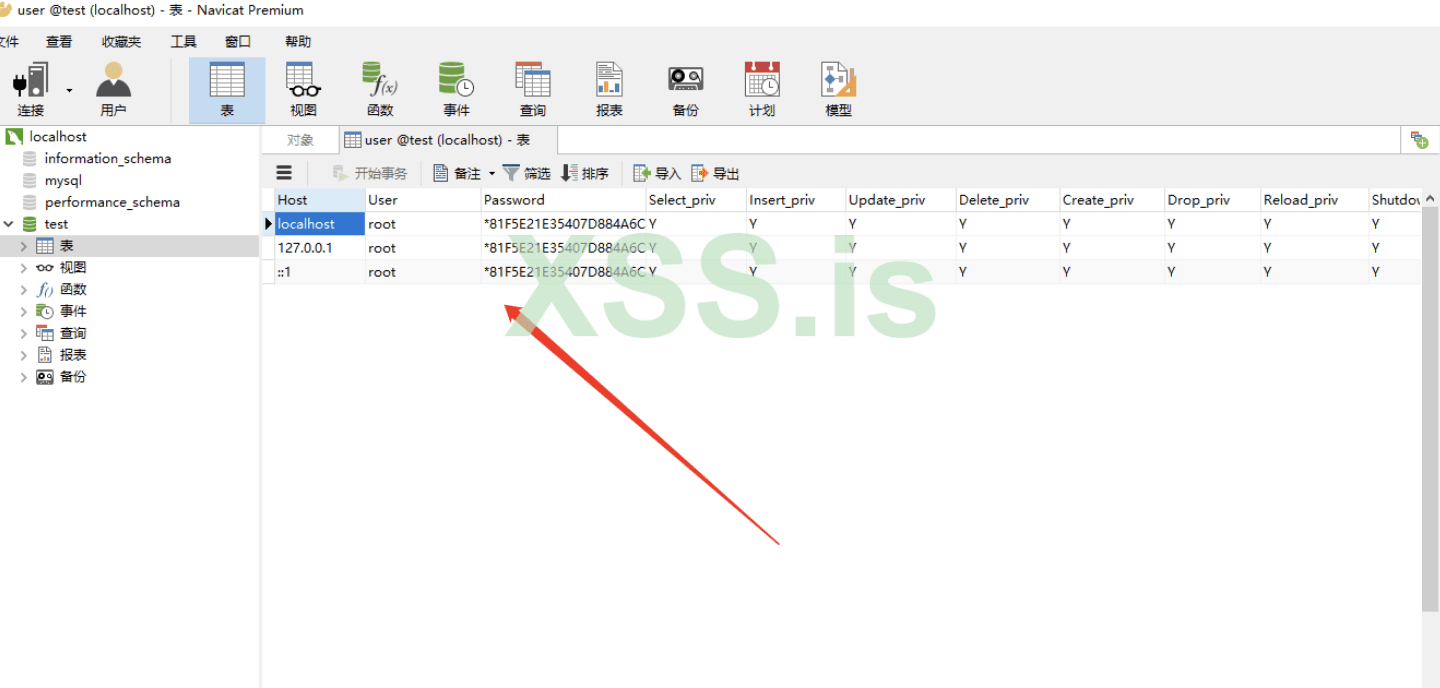Click the Host column header
Viewport: 1440px width, 688px height.
click(320, 200)
